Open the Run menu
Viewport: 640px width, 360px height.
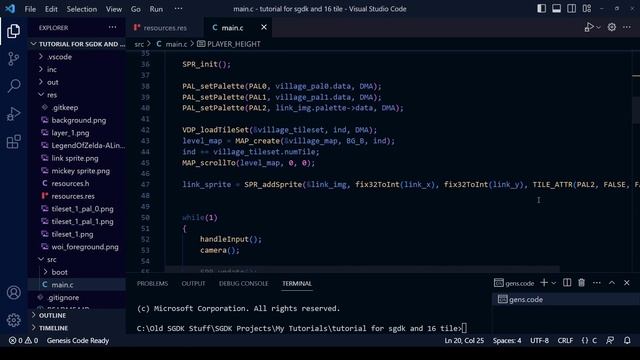[x=156, y=9]
